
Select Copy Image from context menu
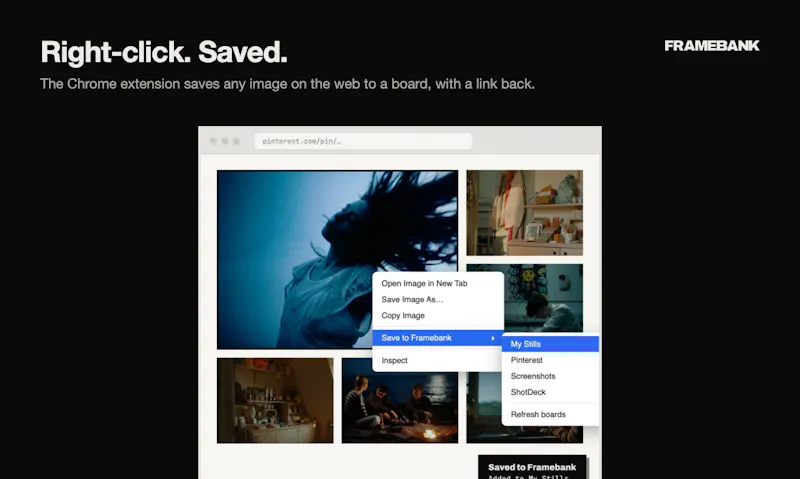click(x=438, y=315)
